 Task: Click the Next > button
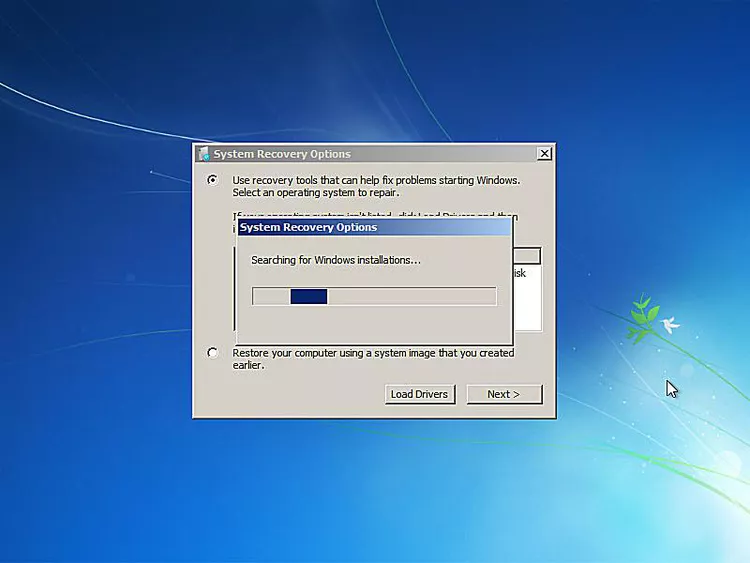504,394
